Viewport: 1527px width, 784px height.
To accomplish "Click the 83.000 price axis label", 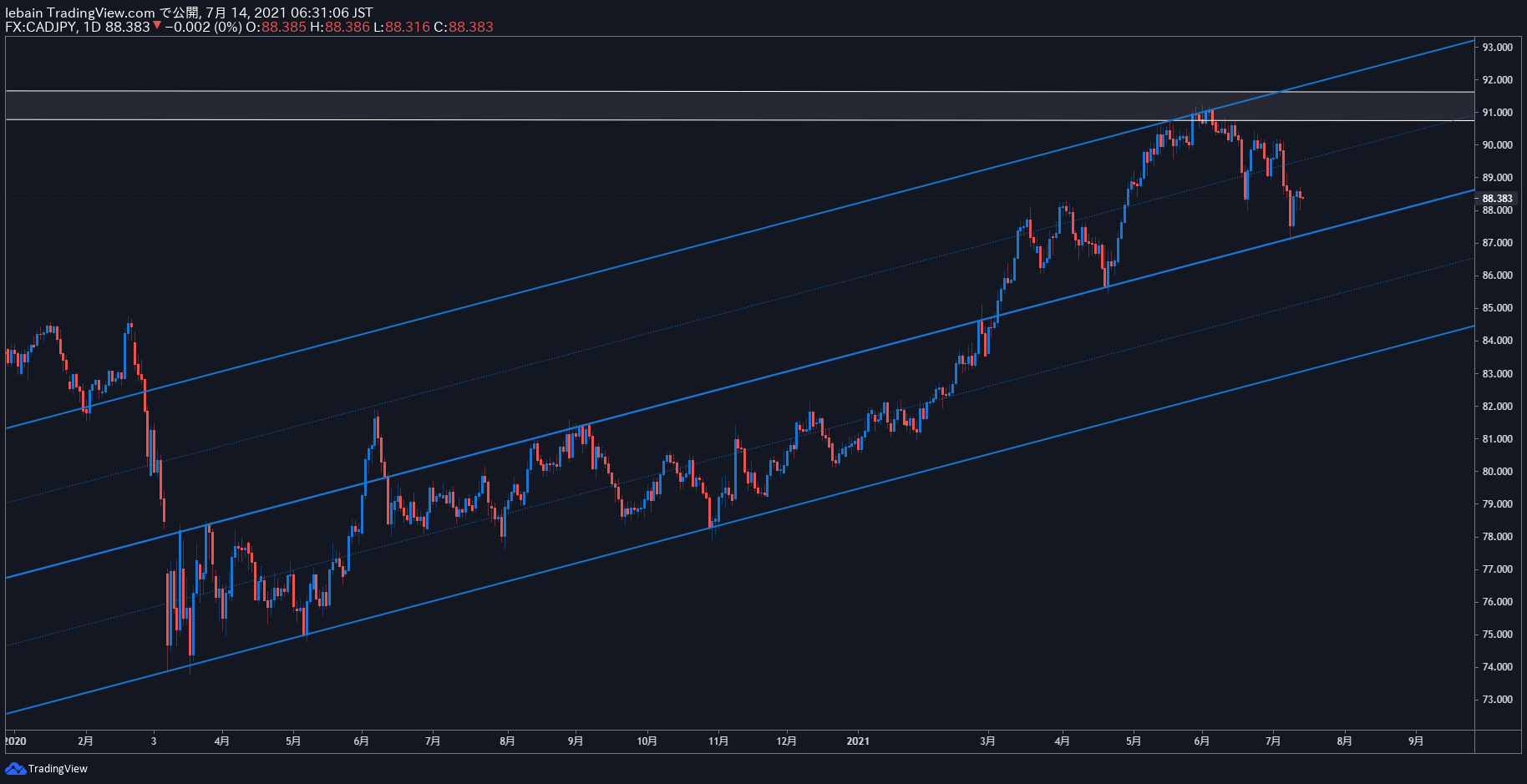I will (x=1497, y=374).
